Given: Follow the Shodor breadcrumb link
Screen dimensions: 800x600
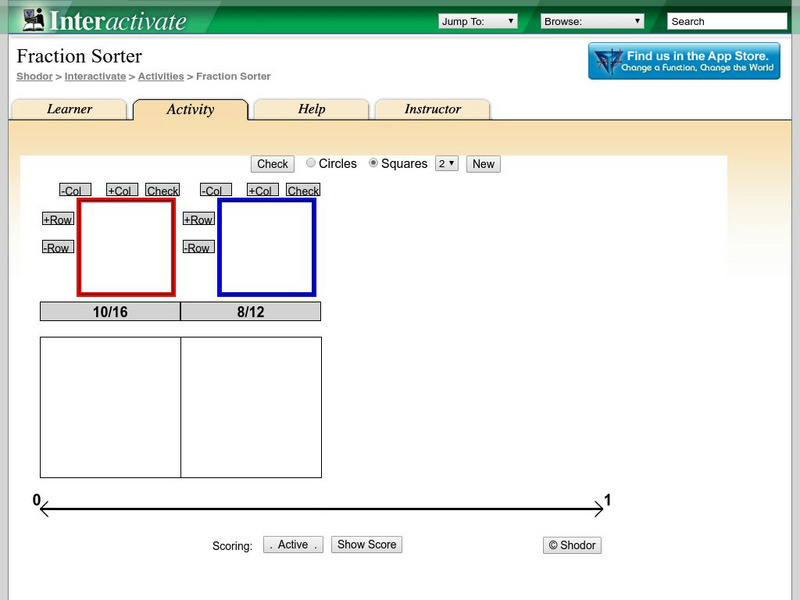Looking at the screenshot, I should click(x=34, y=76).
